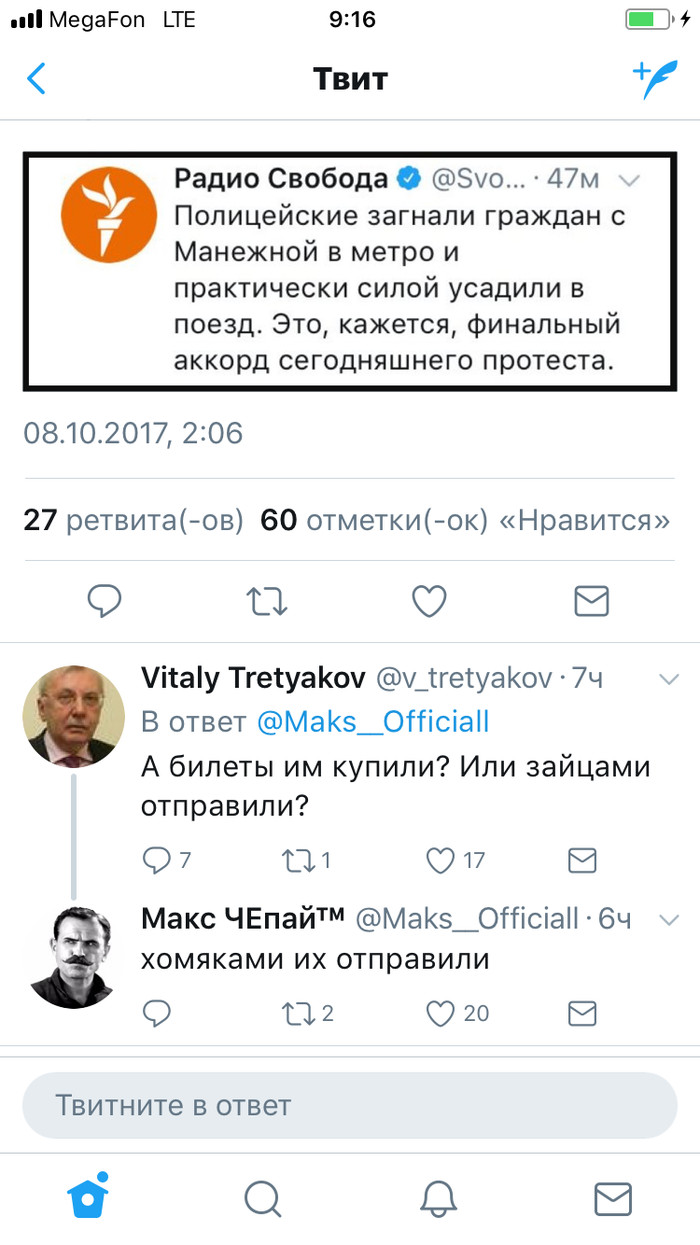The height and width of the screenshot is (1245, 700).
Task: Expand options for Vitaly Tretyakov's tweet
Action: 668,680
